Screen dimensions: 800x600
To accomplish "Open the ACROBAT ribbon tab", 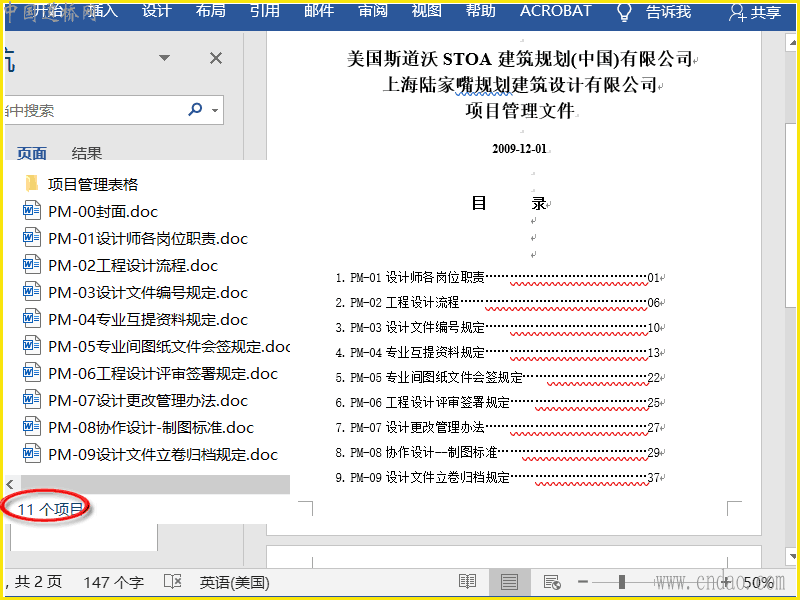I will tap(555, 11).
